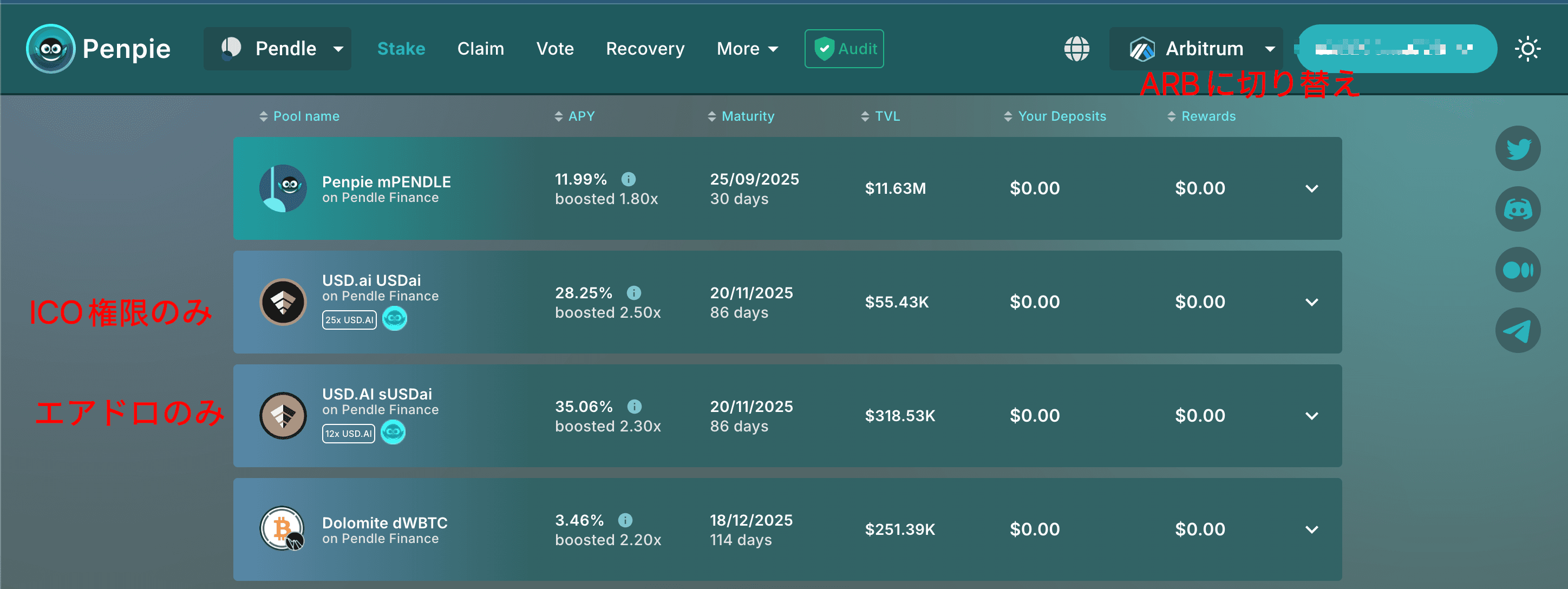Viewport: 1568px width, 589px height.
Task: Click the 12x USD.AI badge
Action: point(348,433)
